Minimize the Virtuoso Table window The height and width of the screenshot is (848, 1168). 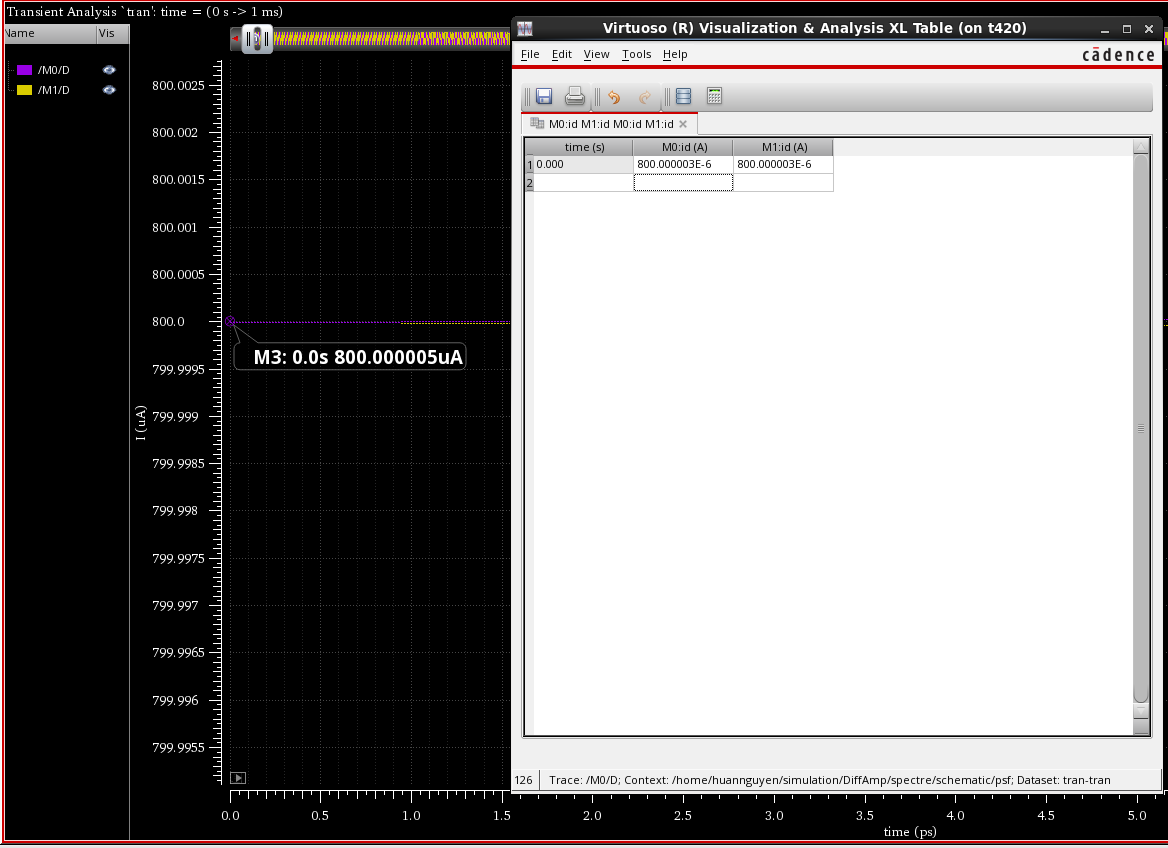[1105, 29]
